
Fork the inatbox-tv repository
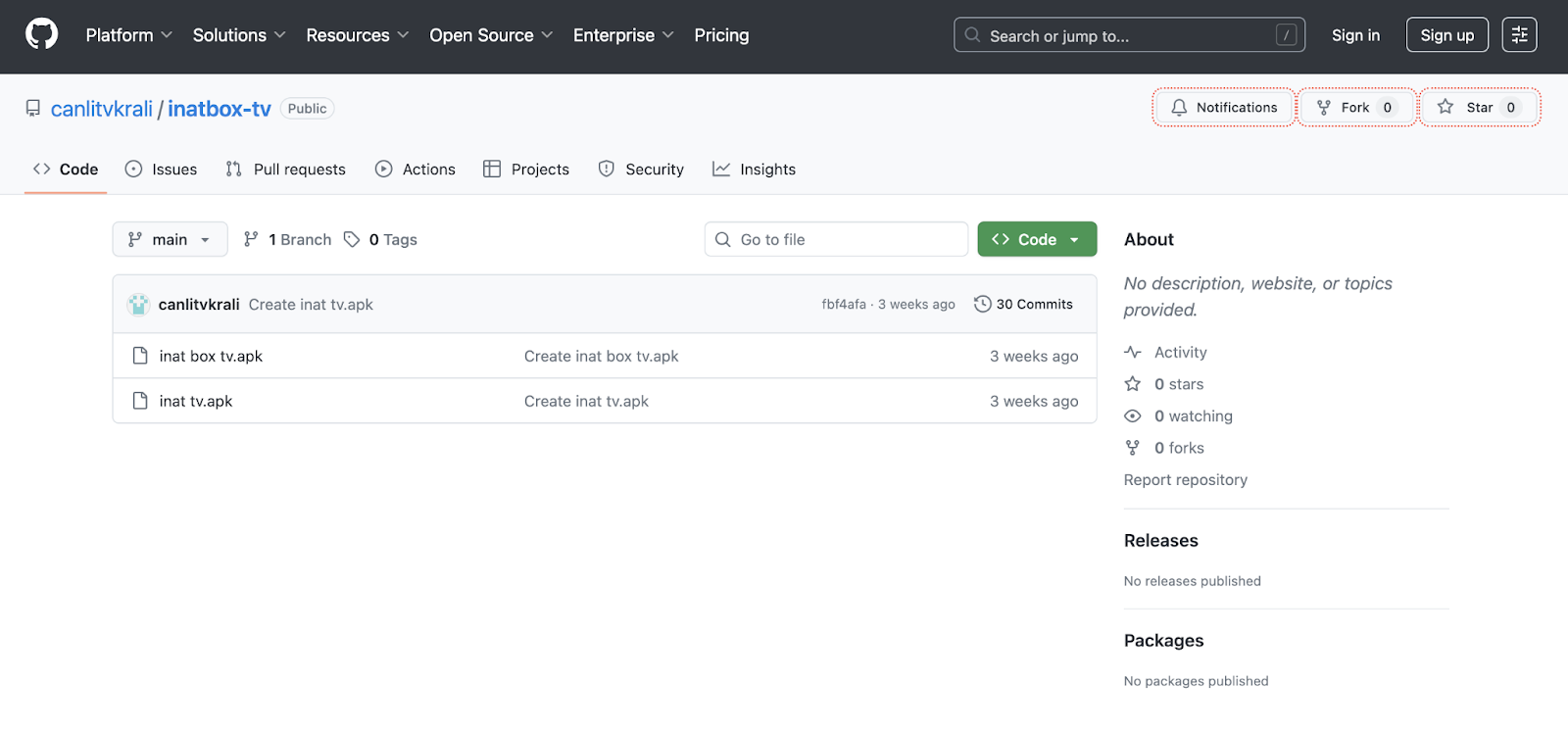(1356, 108)
